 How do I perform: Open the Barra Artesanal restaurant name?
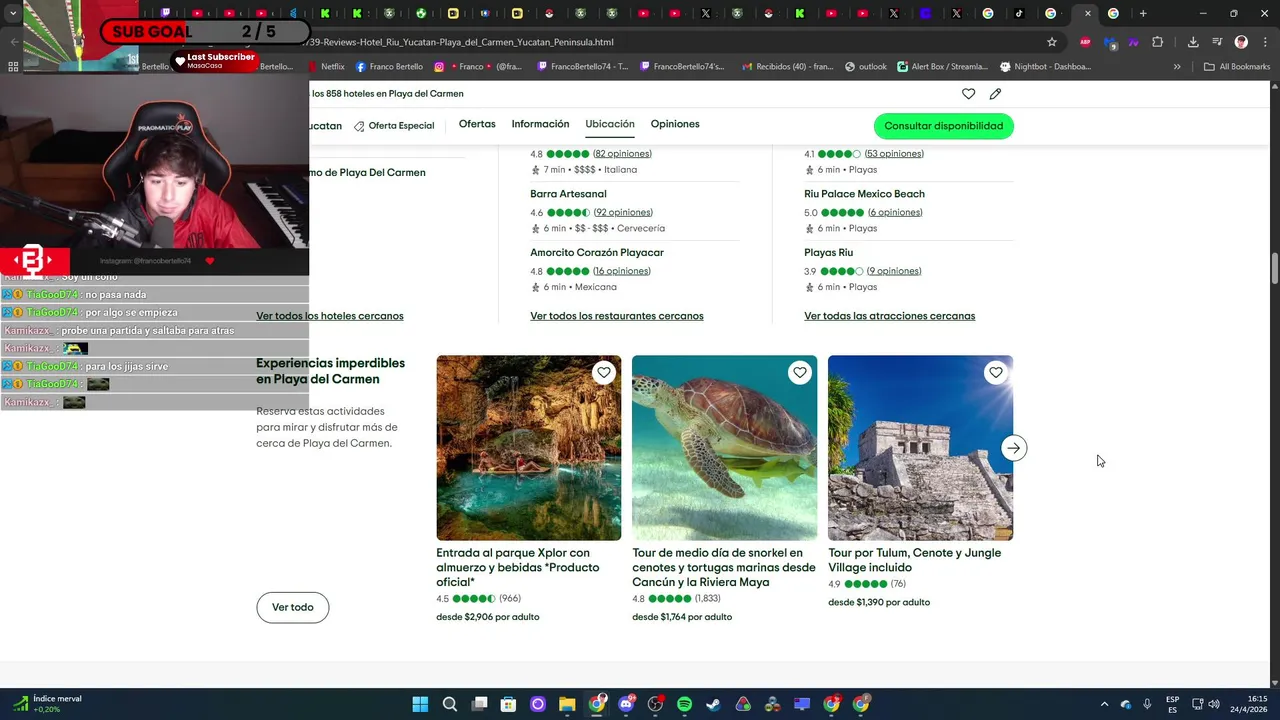[x=568, y=194]
